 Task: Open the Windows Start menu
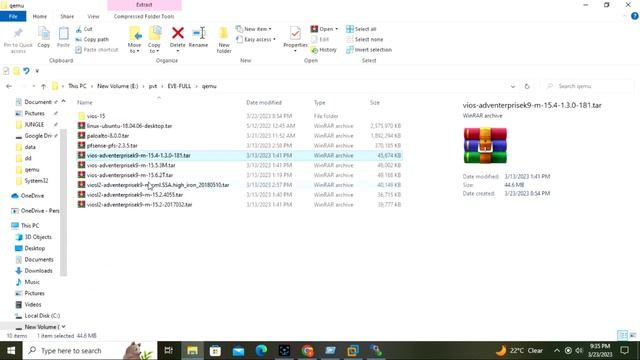click(x=11, y=351)
